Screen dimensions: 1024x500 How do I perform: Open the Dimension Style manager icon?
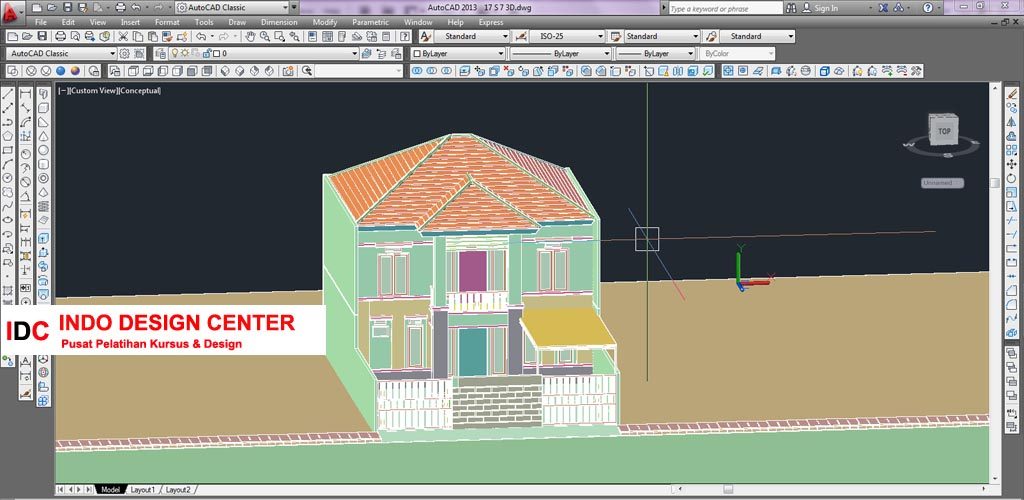pyautogui.click(x=522, y=37)
